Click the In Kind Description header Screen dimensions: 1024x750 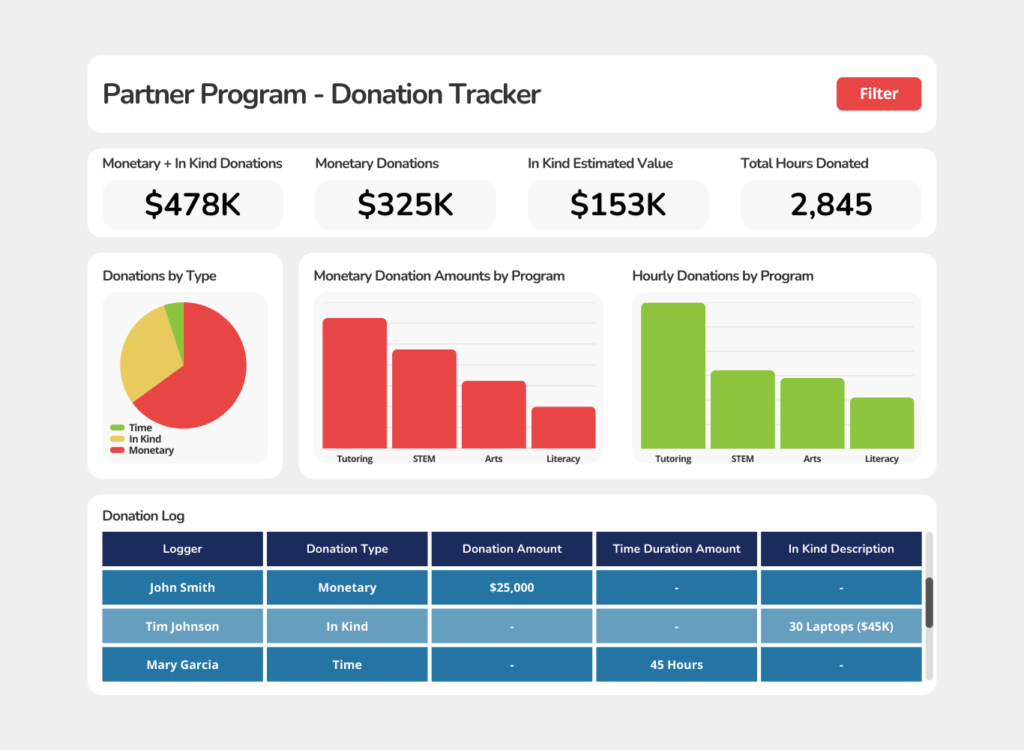point(841,549)
